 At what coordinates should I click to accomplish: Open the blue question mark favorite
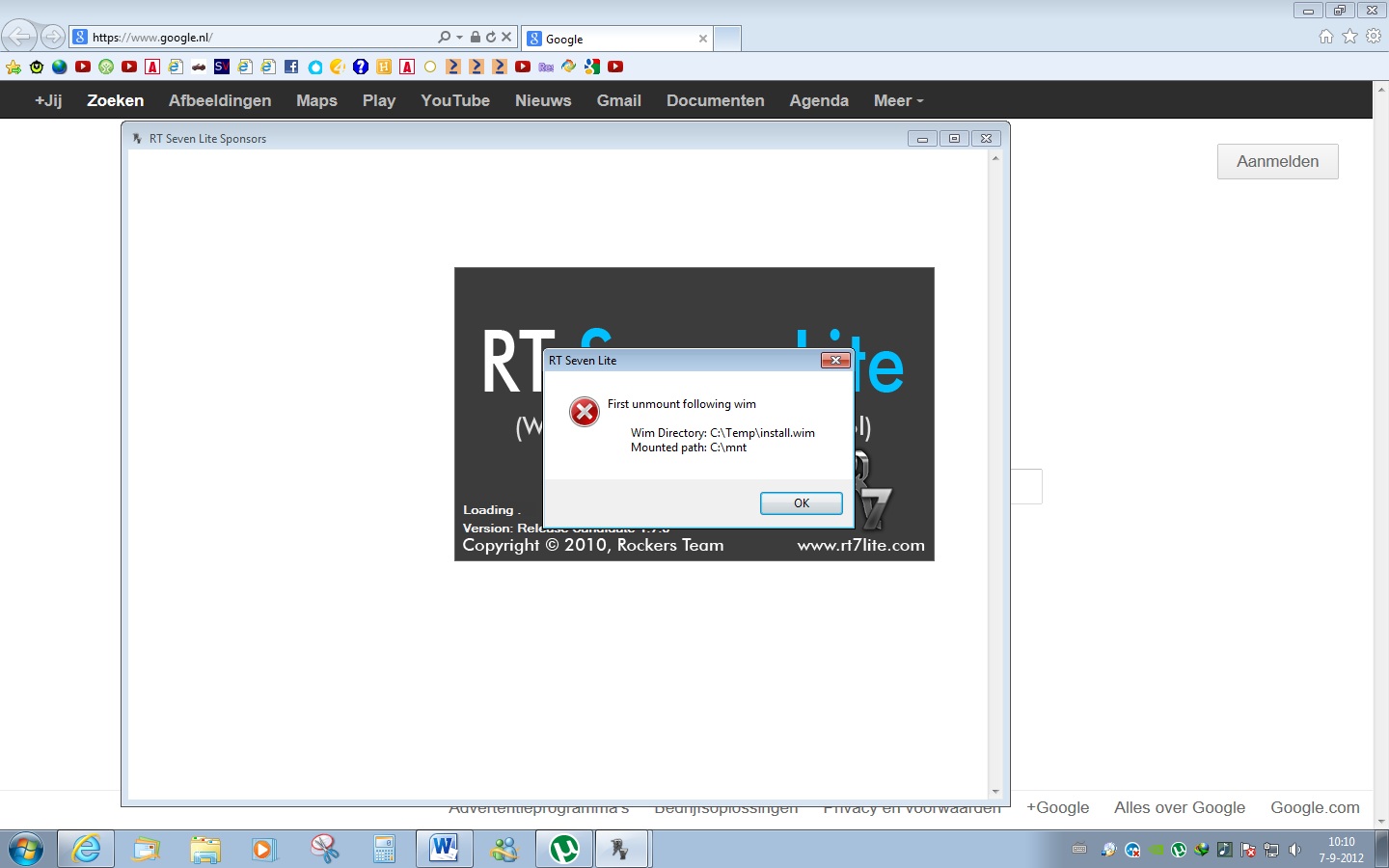point(361,67)
